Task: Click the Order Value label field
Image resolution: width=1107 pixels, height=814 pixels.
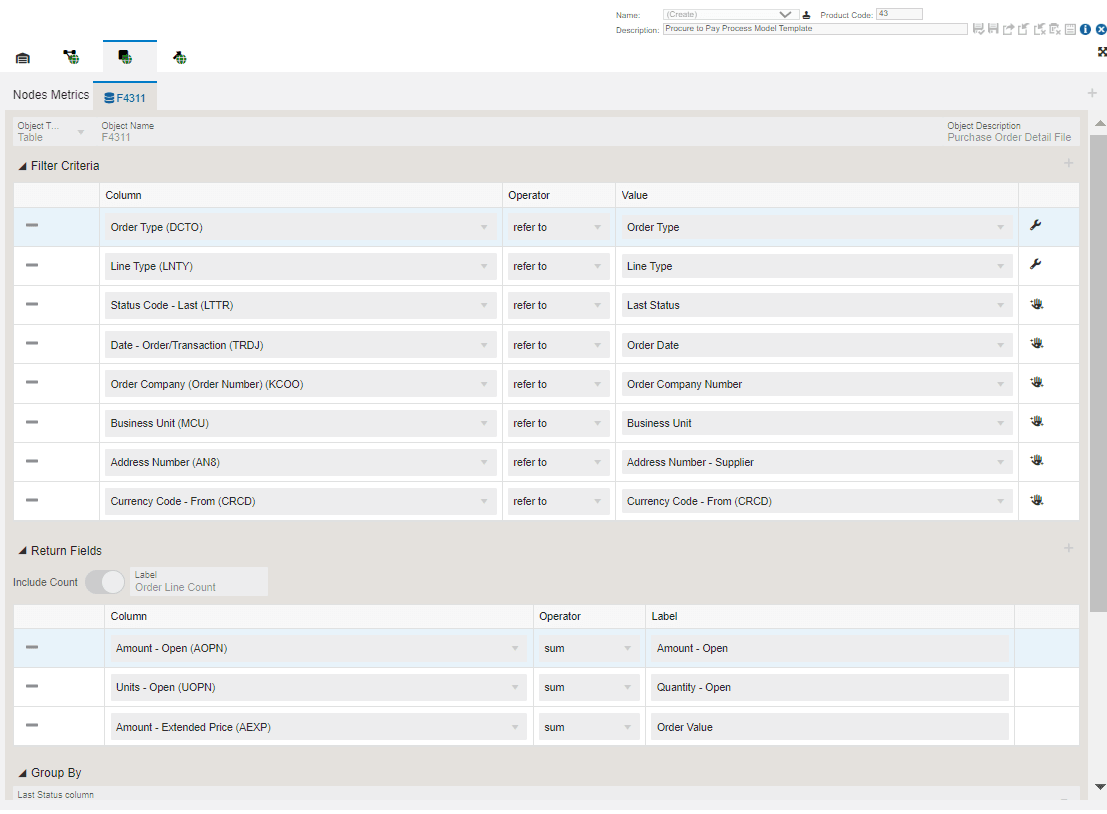Action: [829, 727]
